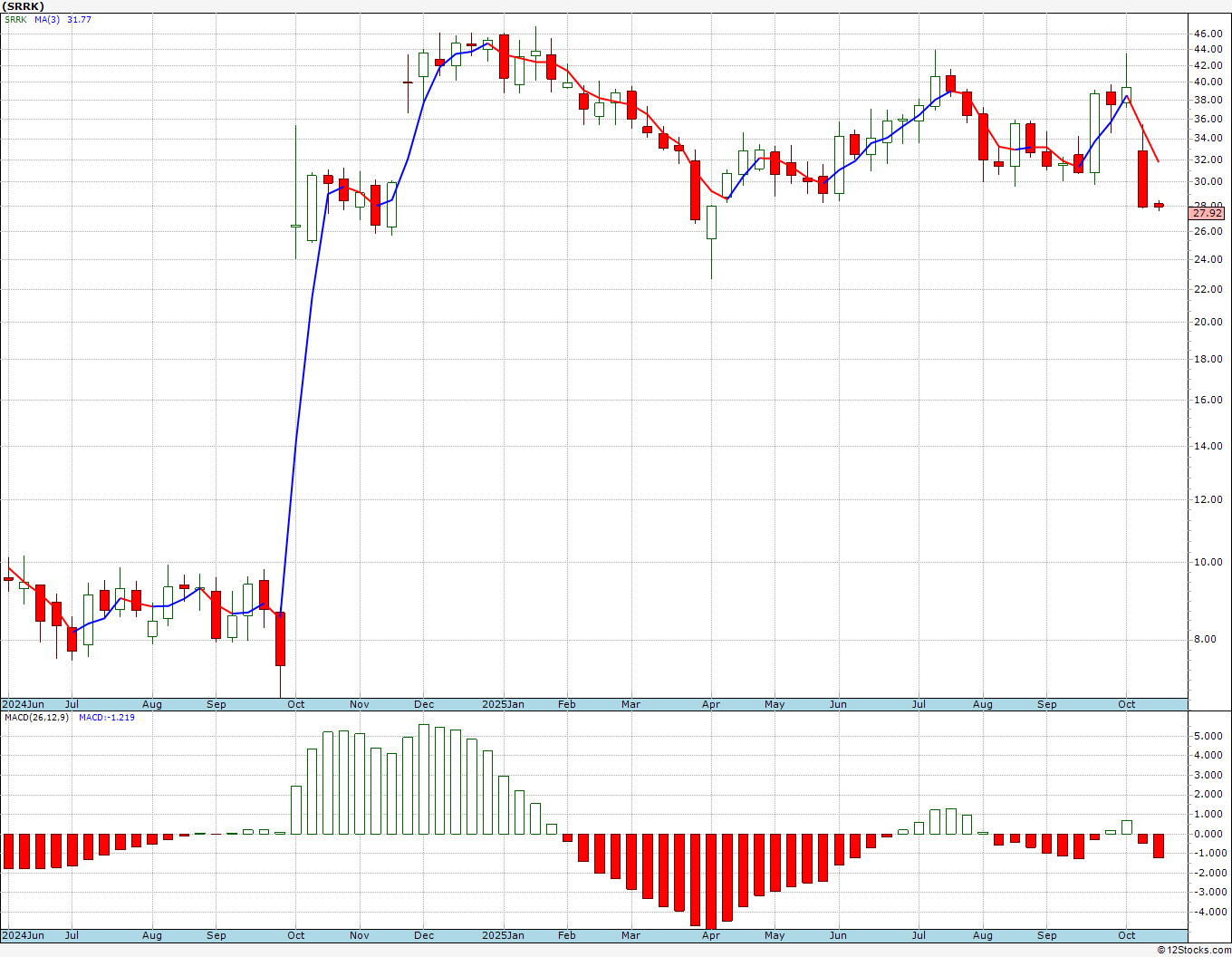
Task: Select the 0.000 MACD axis label
Action: tap(1210, 835)
